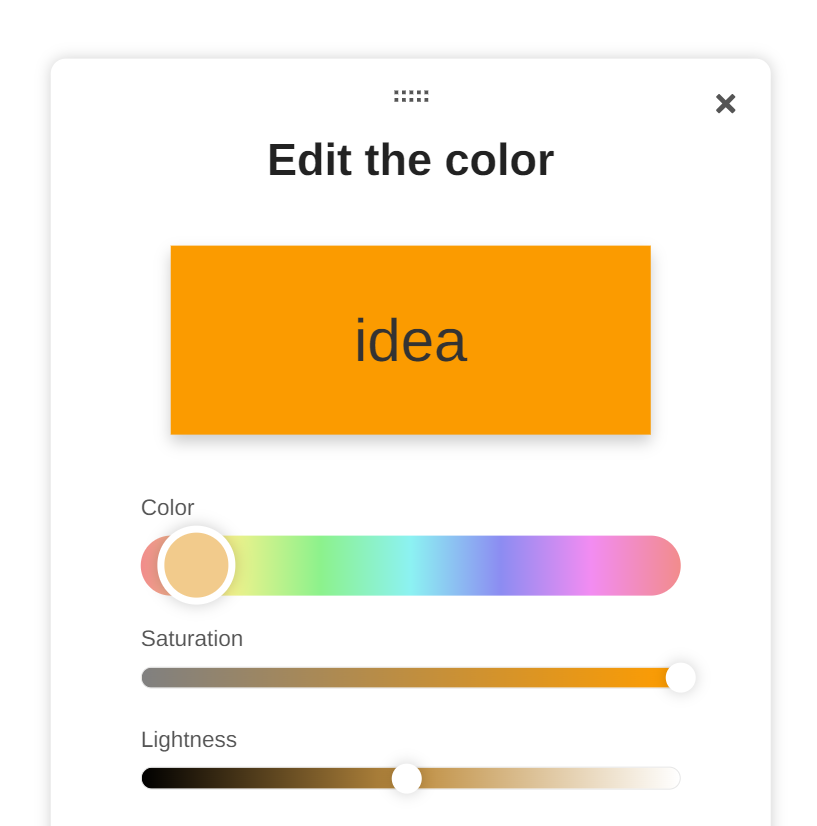Set Lightness to the black end
This screenshot has height=826, width=817.
pyautogui.click(x=146, y=778)
